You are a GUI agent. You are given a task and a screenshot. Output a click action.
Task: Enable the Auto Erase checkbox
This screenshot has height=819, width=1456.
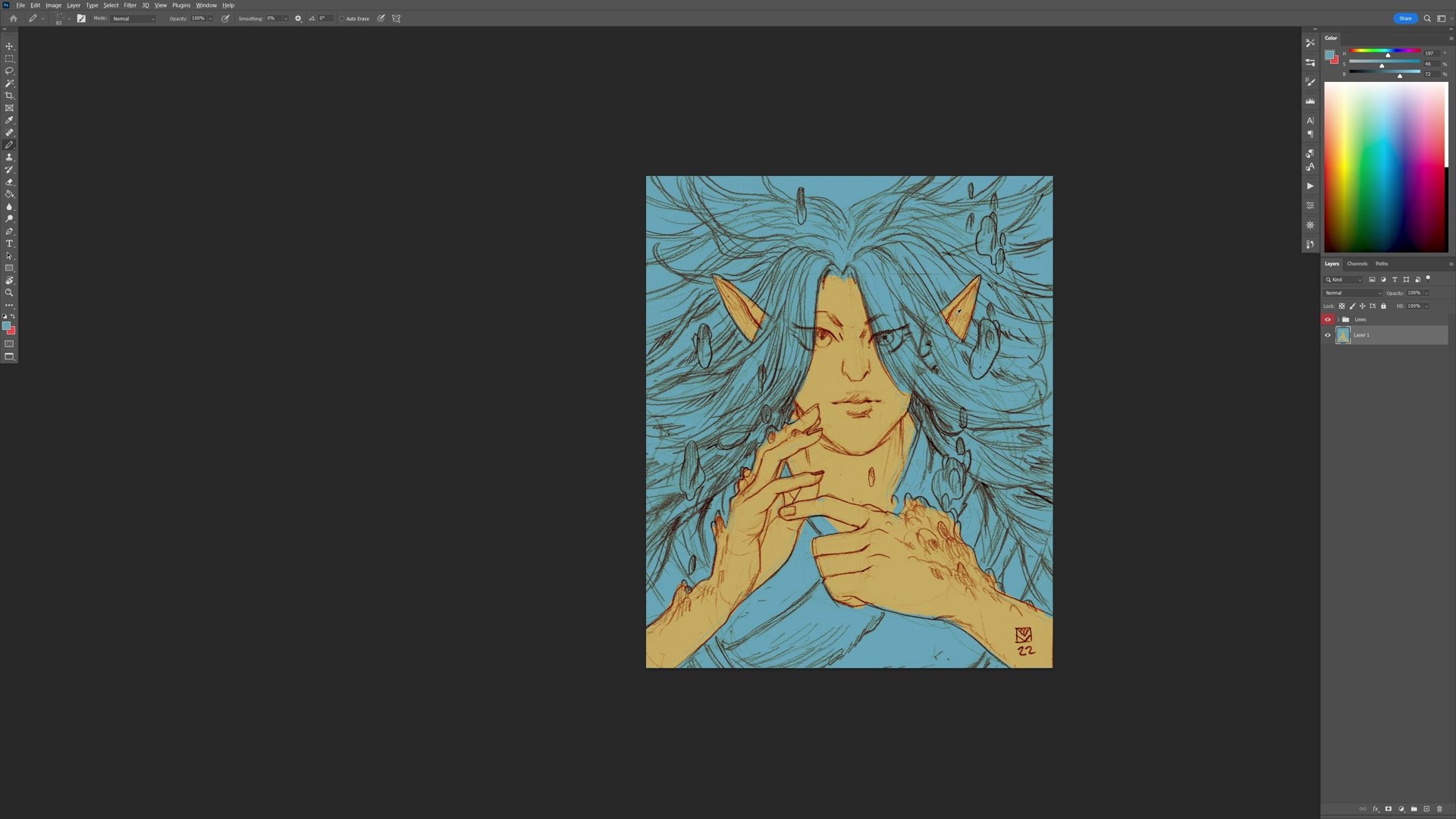pos(342,18)
